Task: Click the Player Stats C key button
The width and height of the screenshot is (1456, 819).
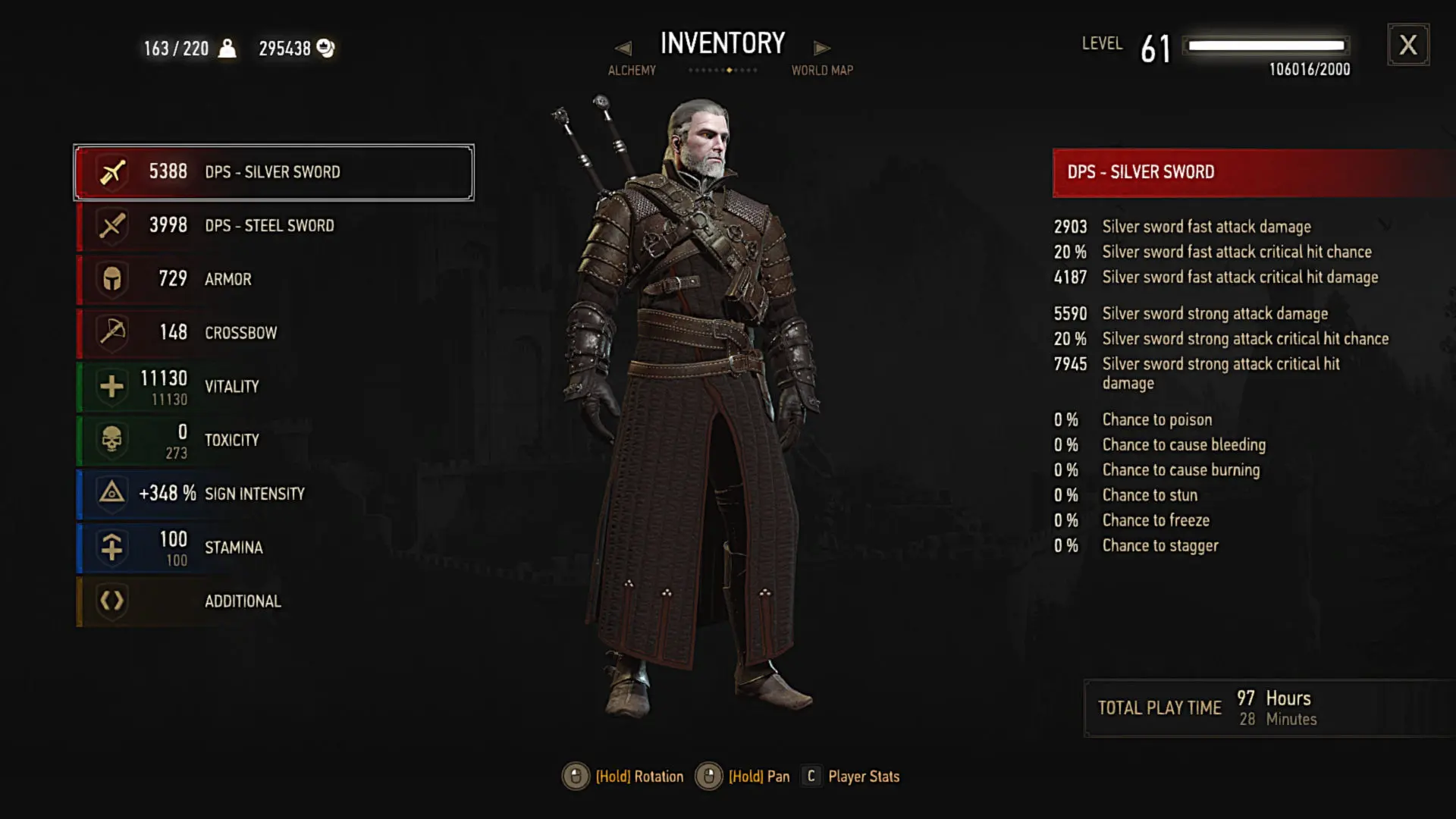Action: 811,777
